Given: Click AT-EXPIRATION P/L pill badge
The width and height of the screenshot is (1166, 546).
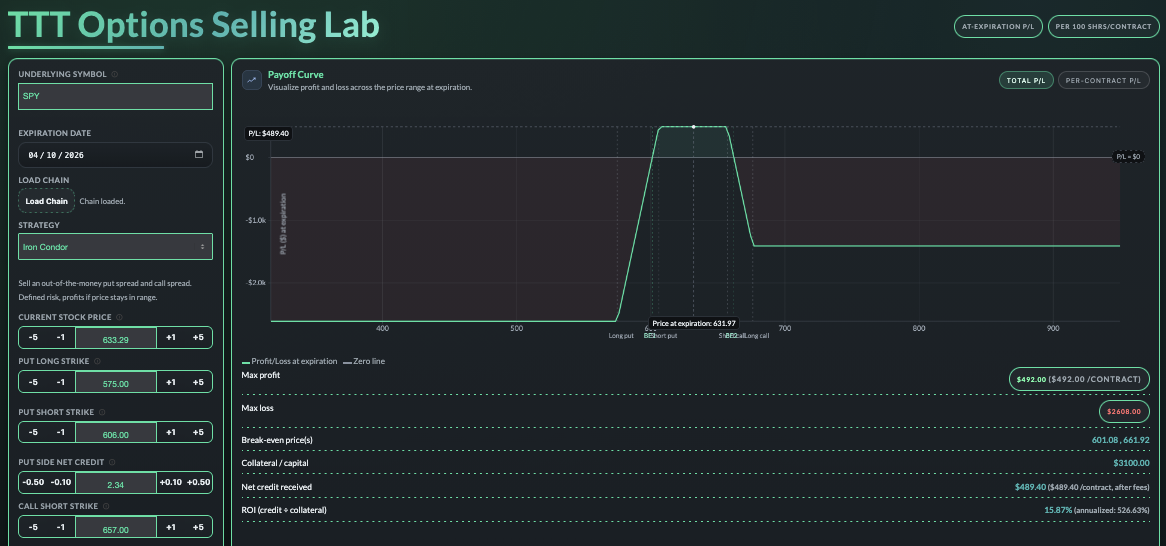Looking at the screenshot, I should pyautogui.click(x=998, y=26).
